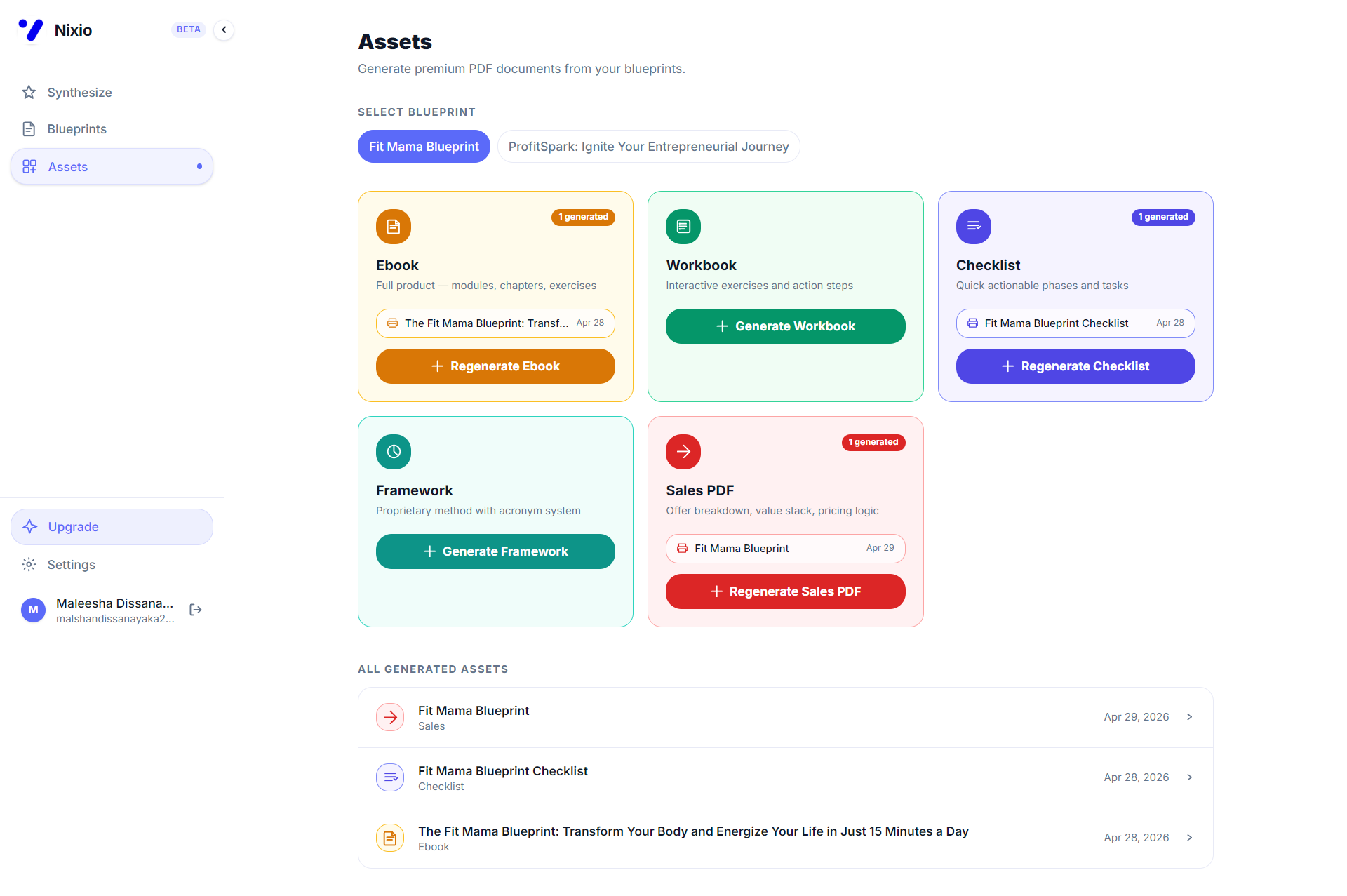
Task: Expand the Fit Mama Blueprint Checklist row
Action: [1189, 777]
